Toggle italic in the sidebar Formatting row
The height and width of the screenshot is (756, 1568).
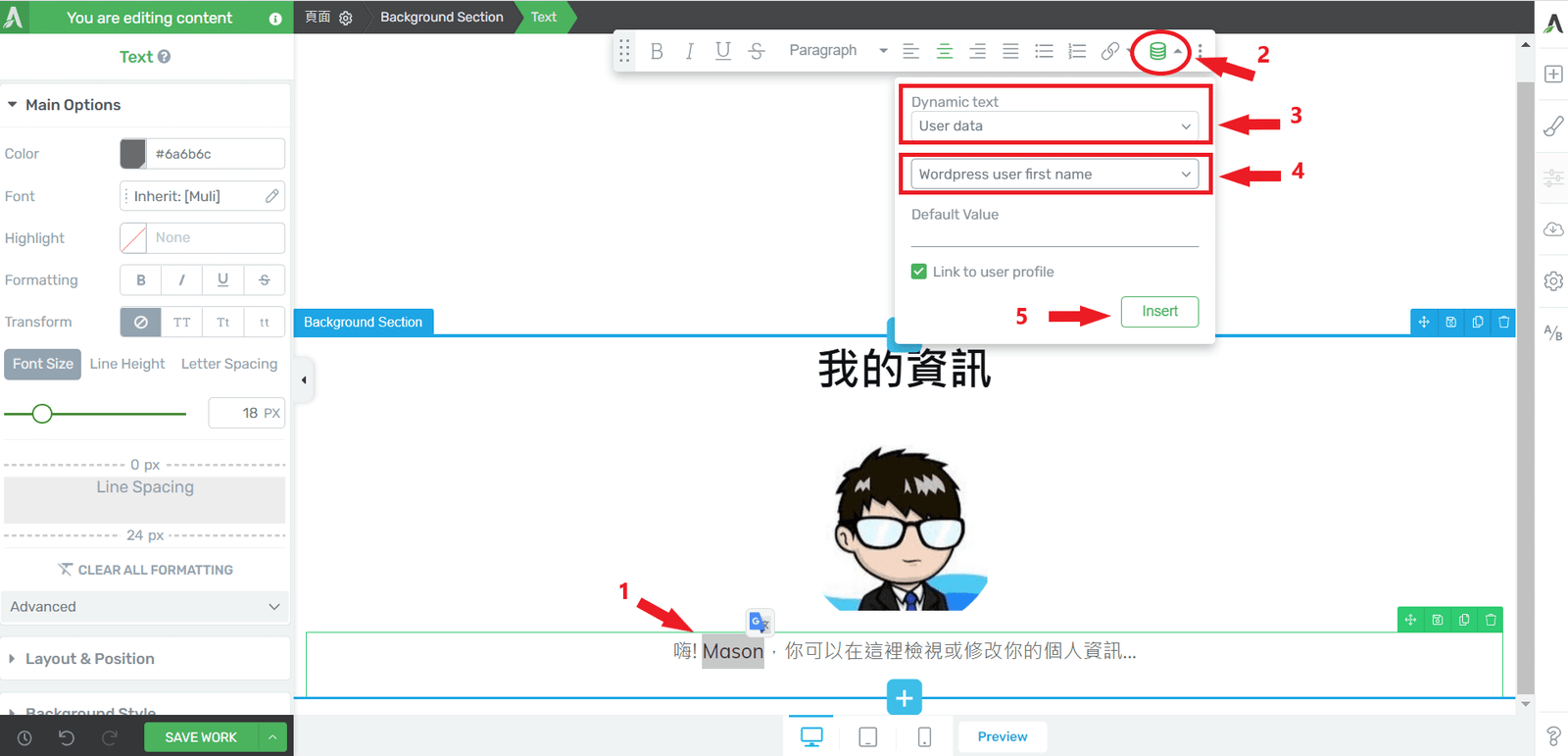(182, 279)
